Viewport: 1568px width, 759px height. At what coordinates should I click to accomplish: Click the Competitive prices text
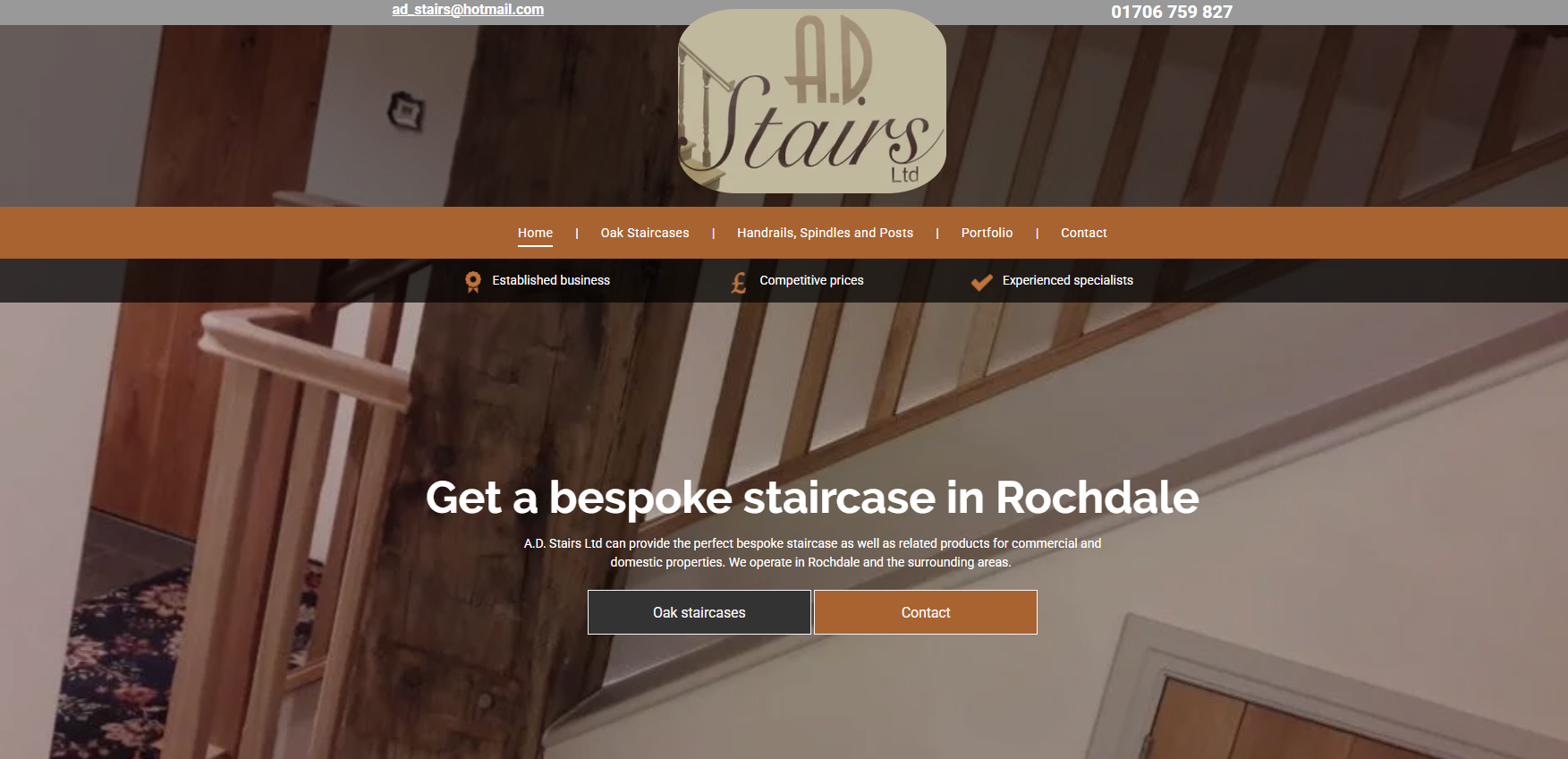coord(811,280)
